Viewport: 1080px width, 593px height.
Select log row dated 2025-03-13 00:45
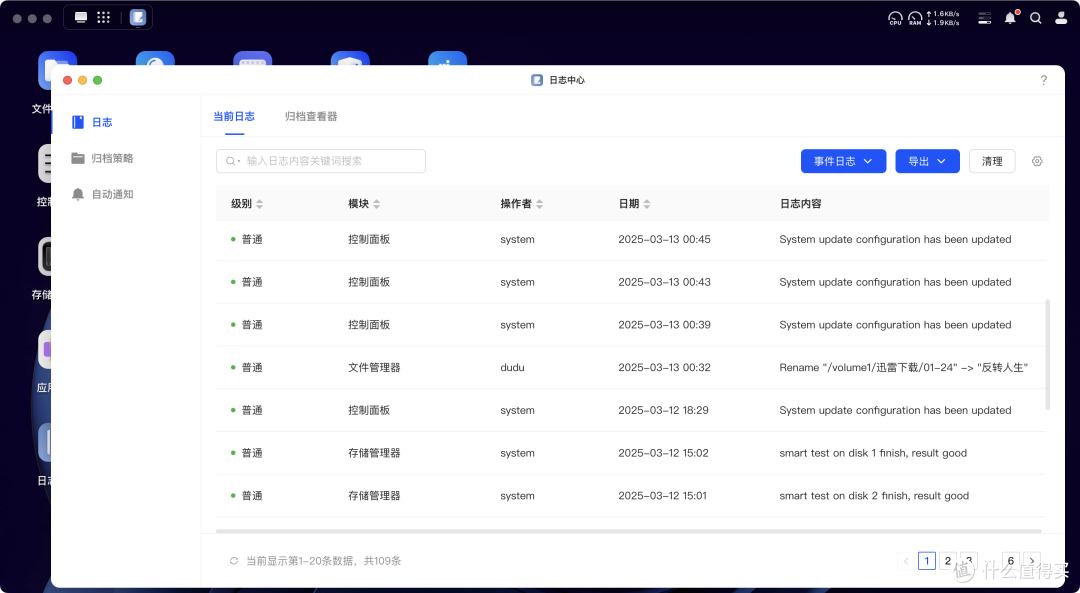(x=631, y=240)
